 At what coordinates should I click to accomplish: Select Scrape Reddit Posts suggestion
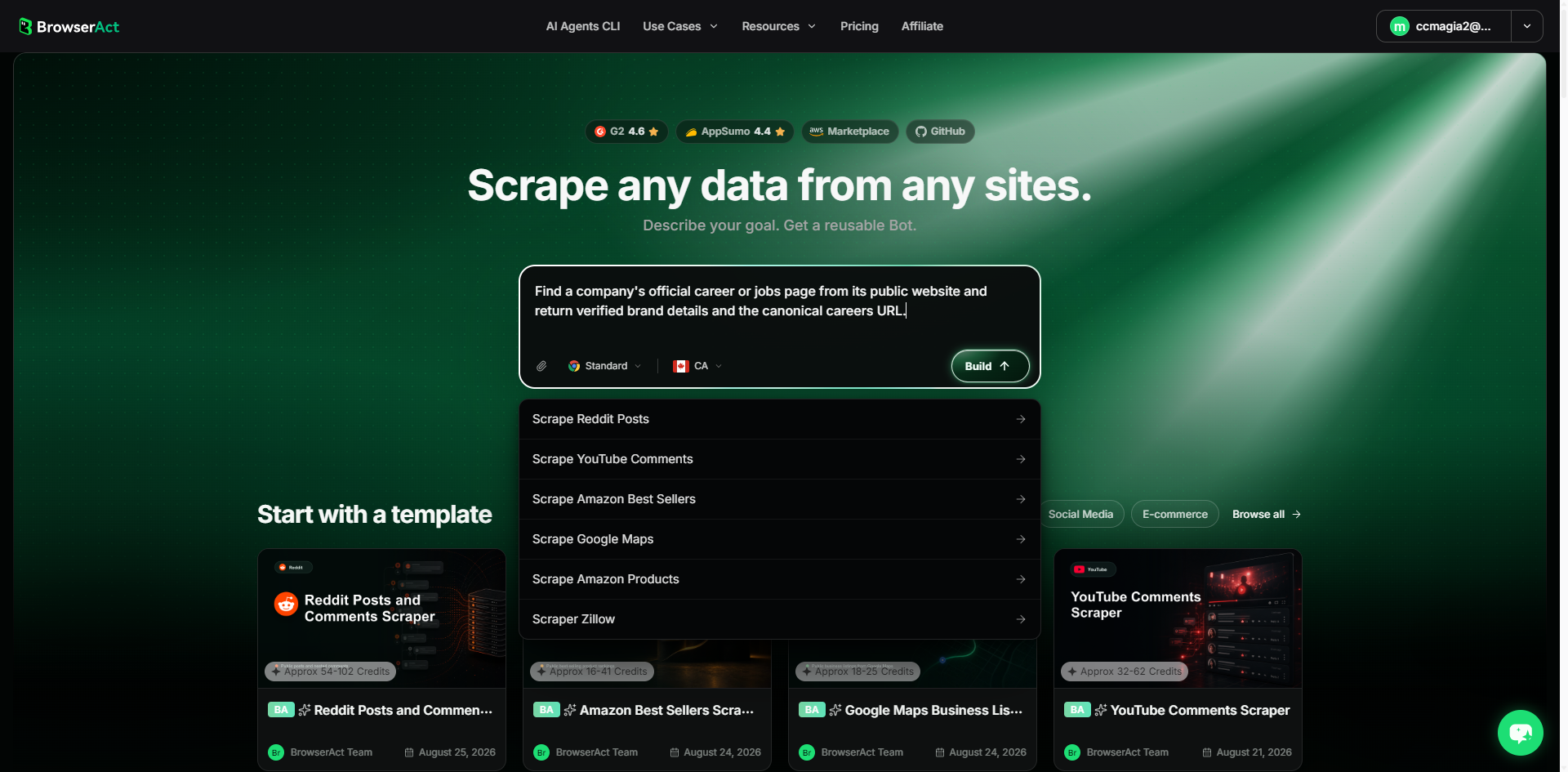pyautogui.click(x=779, y=419)
